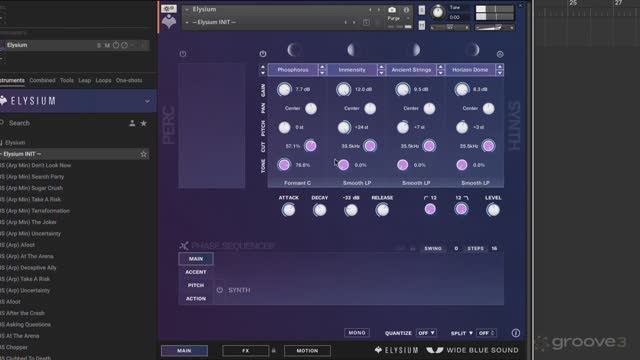Filter presets by favorites star
This screenshot has width=640, height=360.
pyautogui.click(x=143, y=123)
